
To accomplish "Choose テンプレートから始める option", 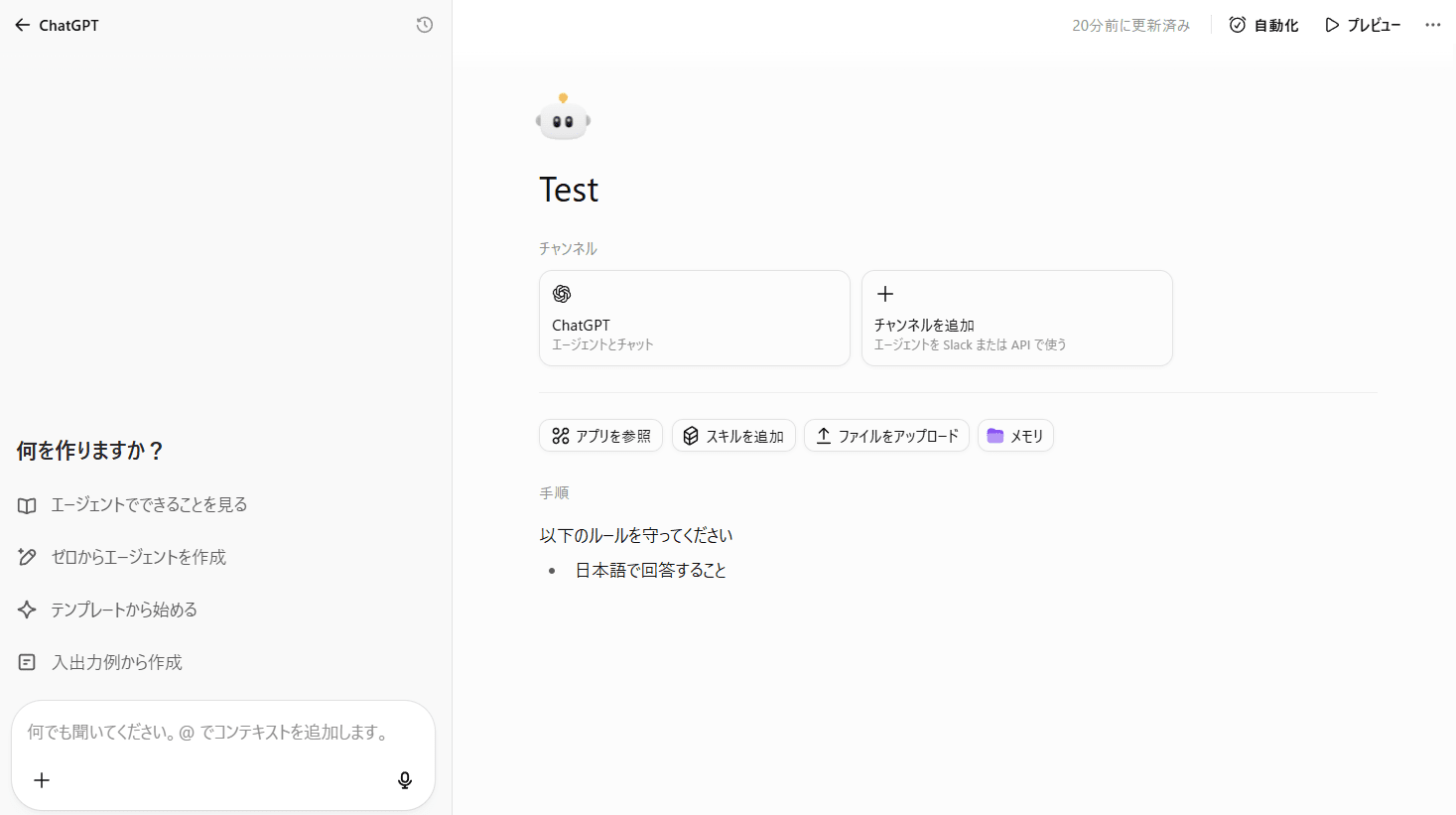I will point(108,610).
